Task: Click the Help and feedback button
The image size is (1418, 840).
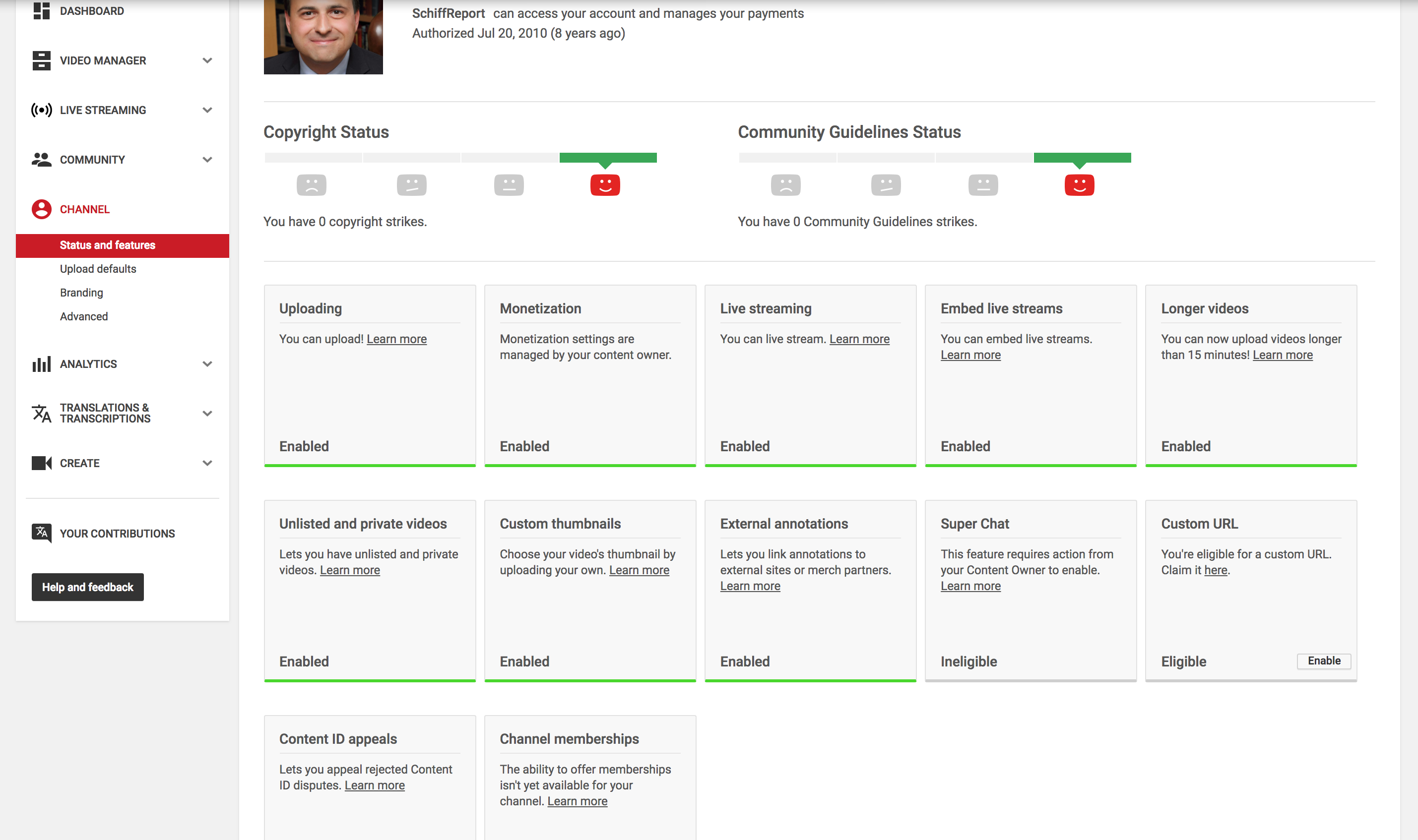Action: (88, 587)
